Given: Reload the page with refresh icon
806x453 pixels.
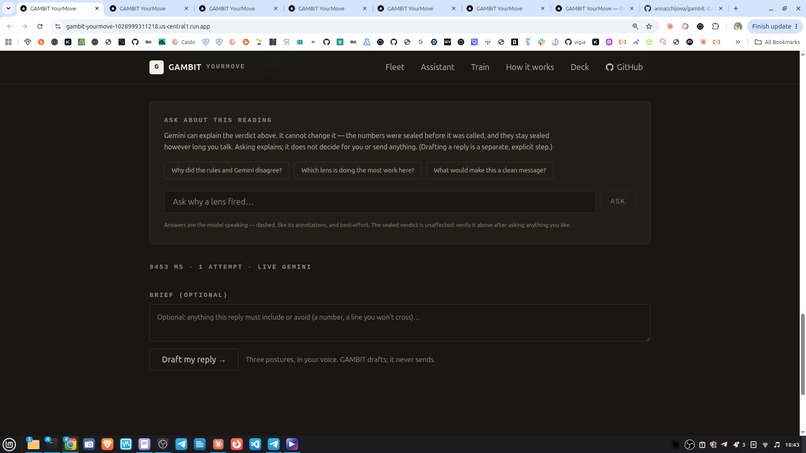Looking at the screenshot, I should 40,26.
